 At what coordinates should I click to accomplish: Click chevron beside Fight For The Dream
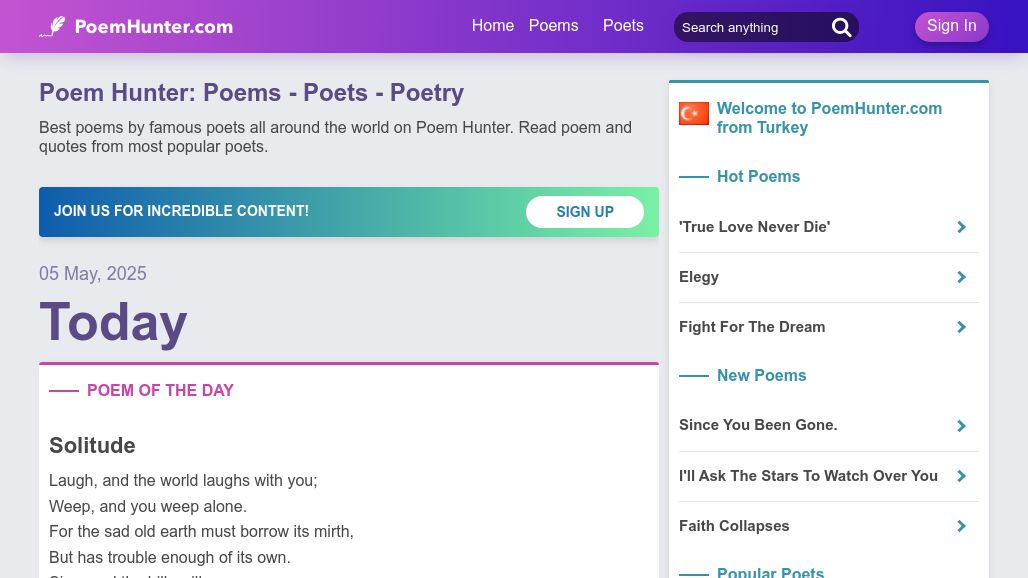[x=961, y=327]
